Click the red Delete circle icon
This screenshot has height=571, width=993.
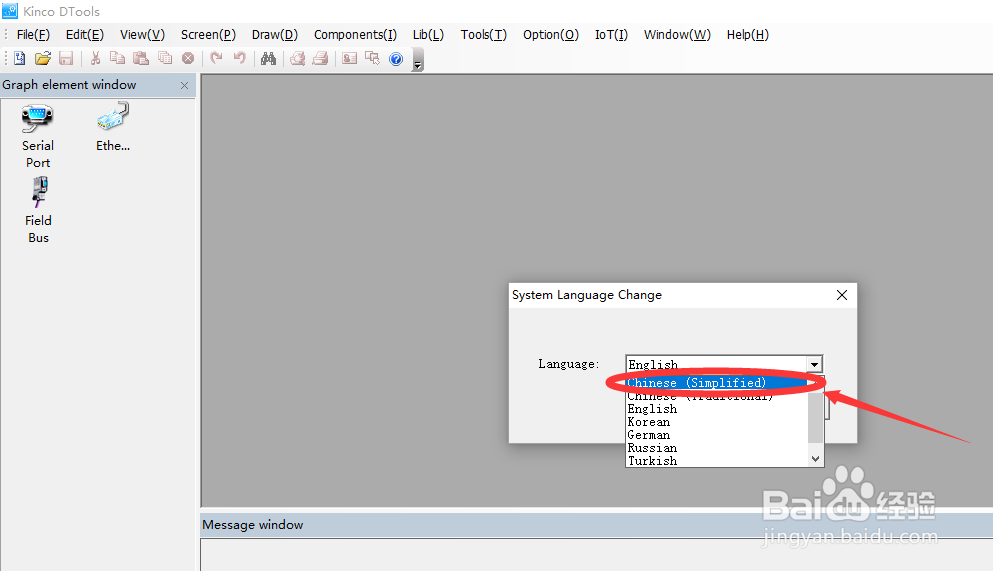coord(188,58)
